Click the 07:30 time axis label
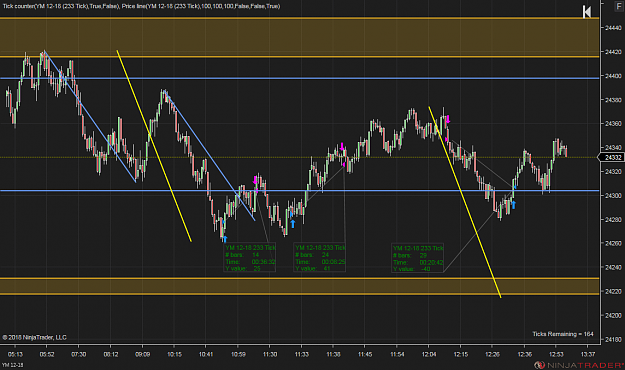The image size is (625, 370). (79, 354)
